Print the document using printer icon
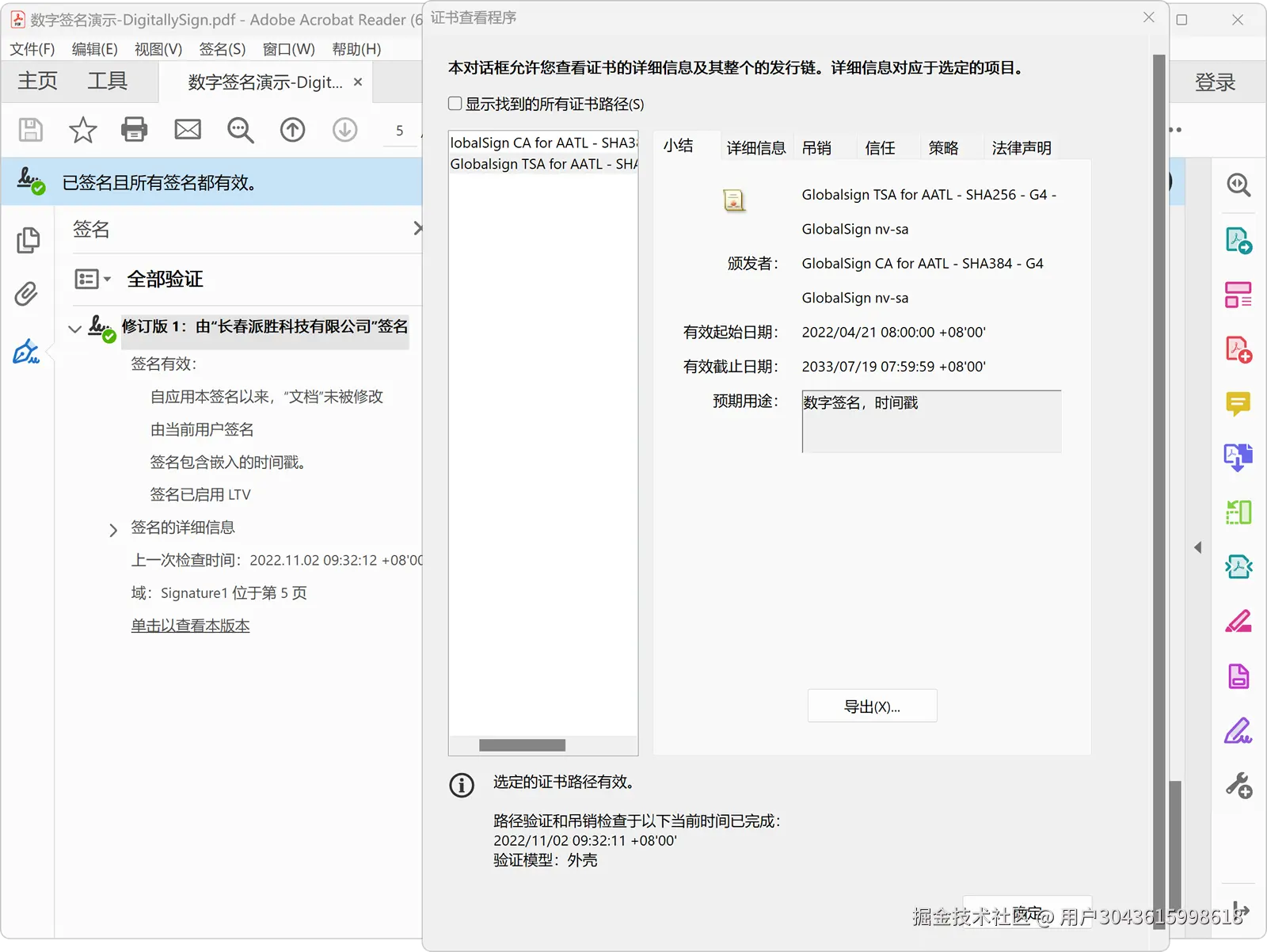This screenshot has width=1267, height=952. point(135,130)
